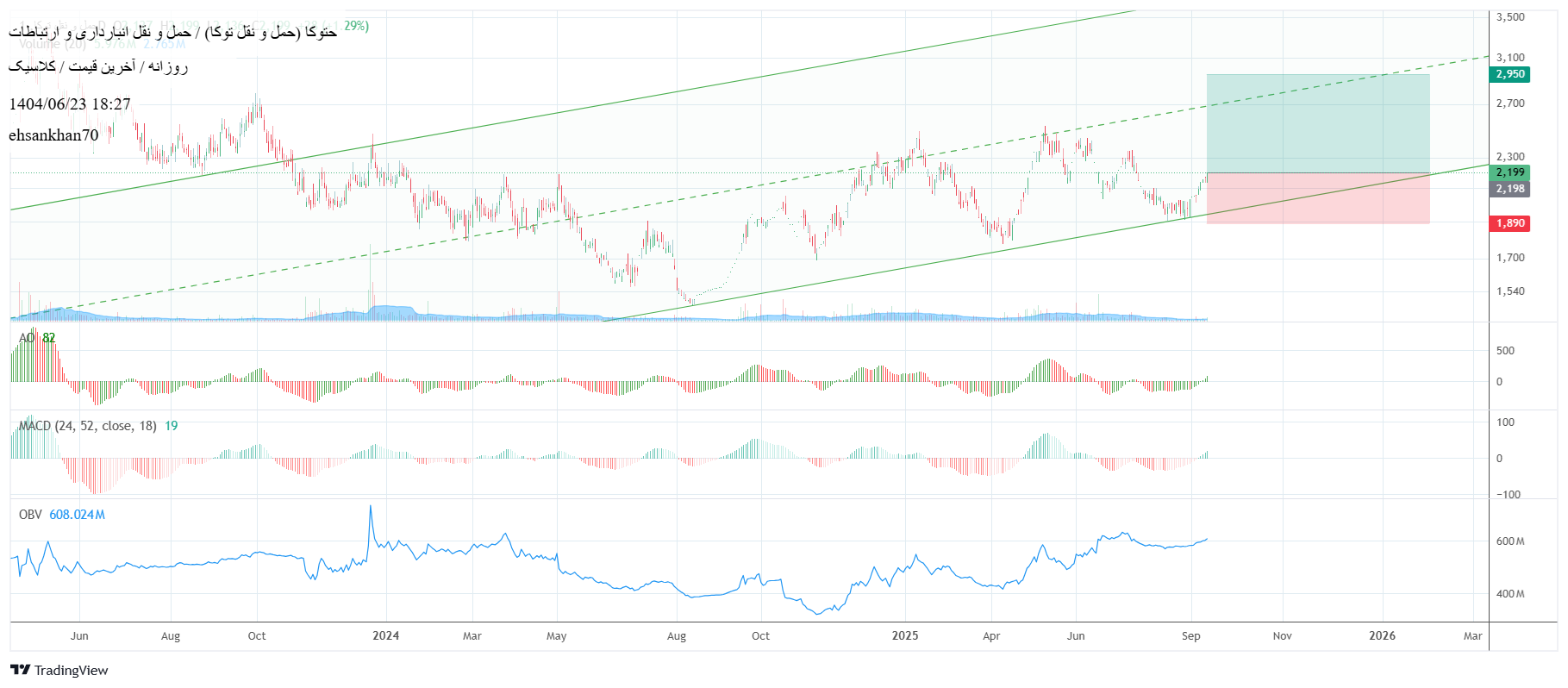1568x688 pixels.
Task: Click the green take-profit zone rectangle
Action: click(x=1317, y=123)
